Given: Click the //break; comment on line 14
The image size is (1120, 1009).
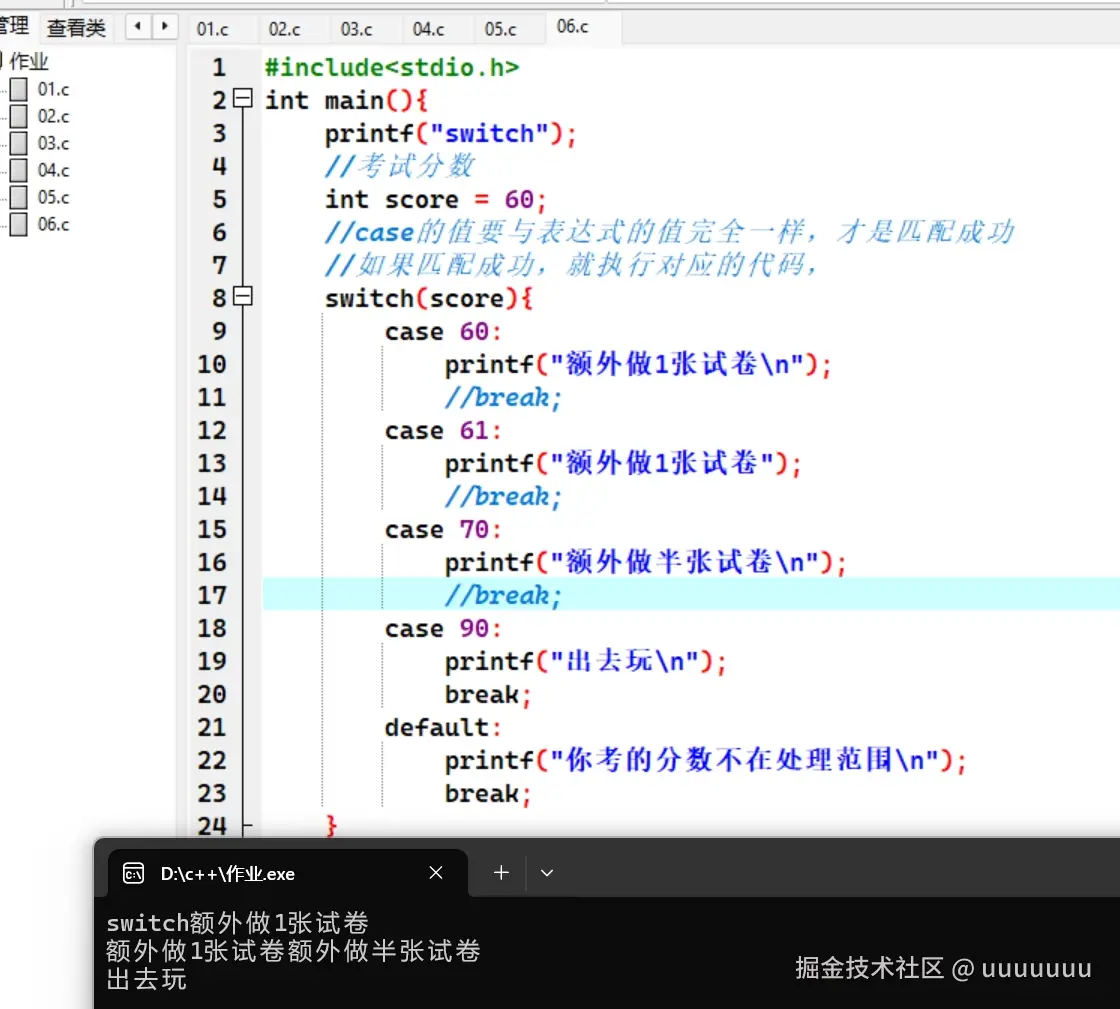Looking at the screenshot, I should (x=504, y=496).
